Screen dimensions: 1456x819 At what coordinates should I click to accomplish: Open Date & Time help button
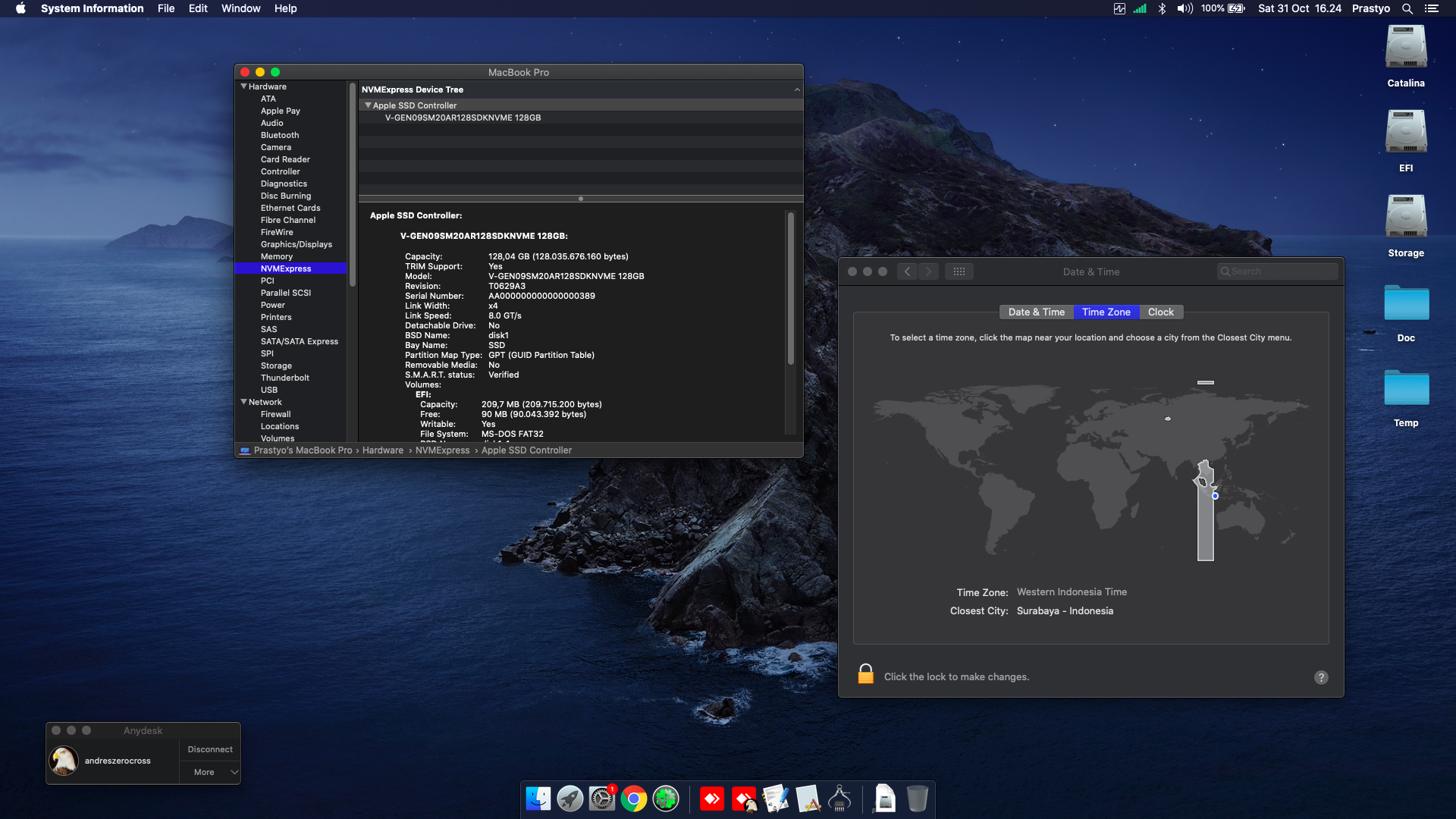pos(1321,677)
